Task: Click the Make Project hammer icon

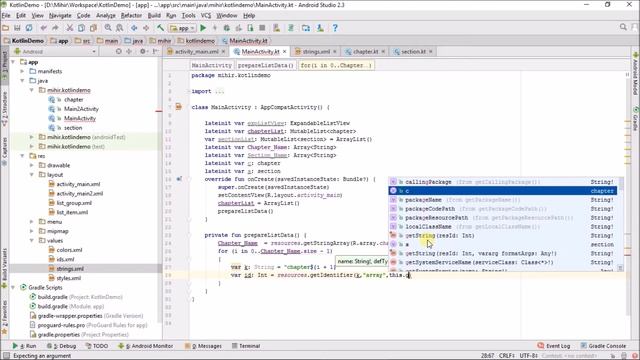Action: (160, 28)
